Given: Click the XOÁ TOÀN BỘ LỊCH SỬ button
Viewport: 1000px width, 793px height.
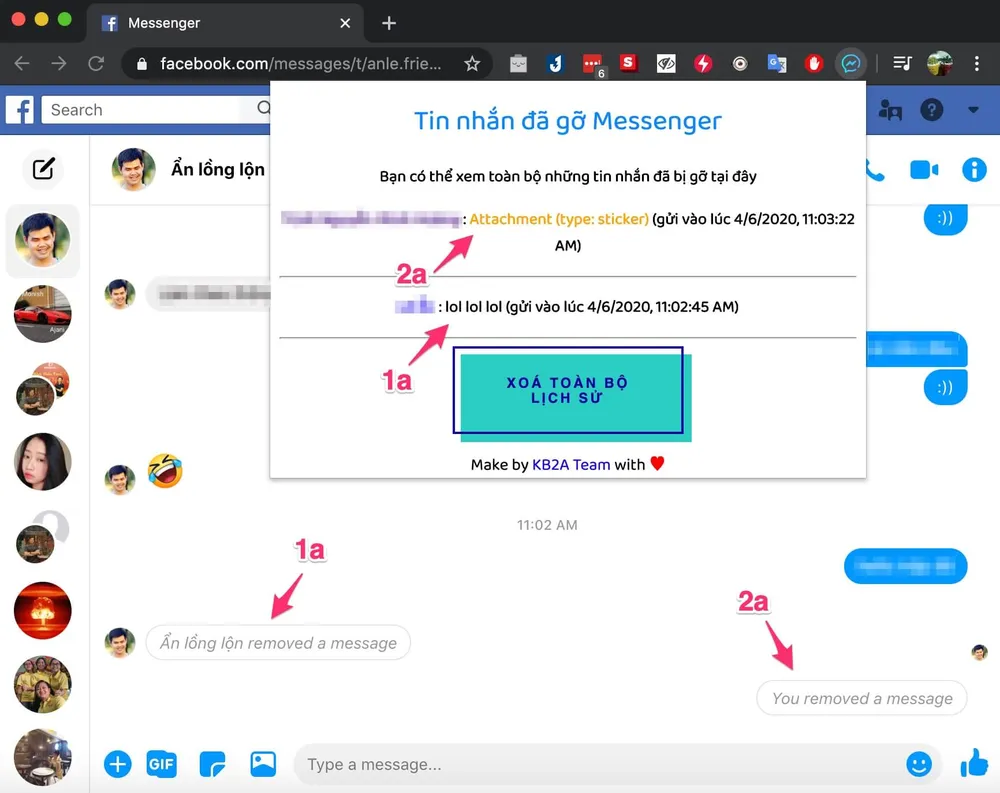Looking at the screenshot, I should [568, 390].
